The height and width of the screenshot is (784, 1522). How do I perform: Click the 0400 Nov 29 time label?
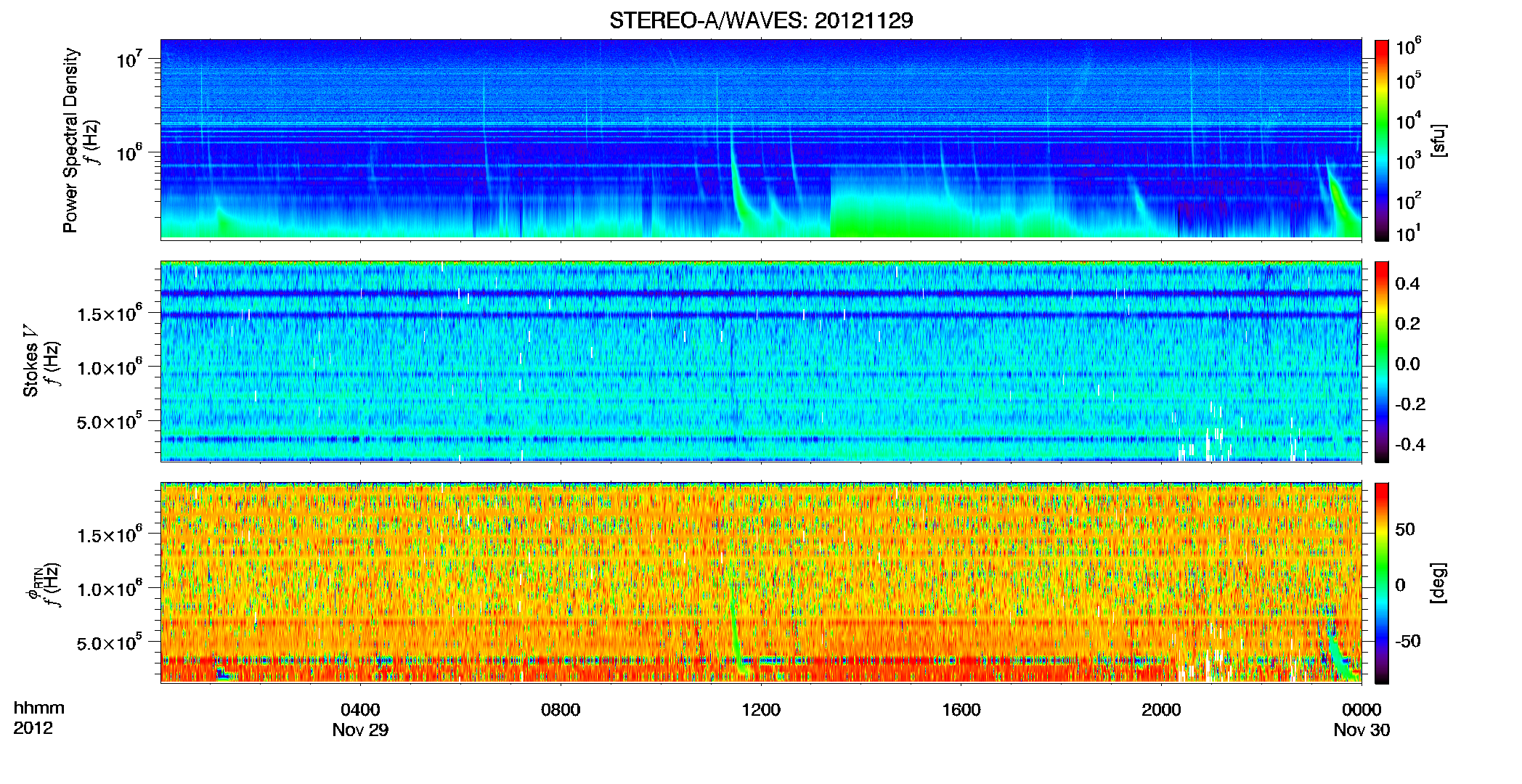(x=360, y=719)
